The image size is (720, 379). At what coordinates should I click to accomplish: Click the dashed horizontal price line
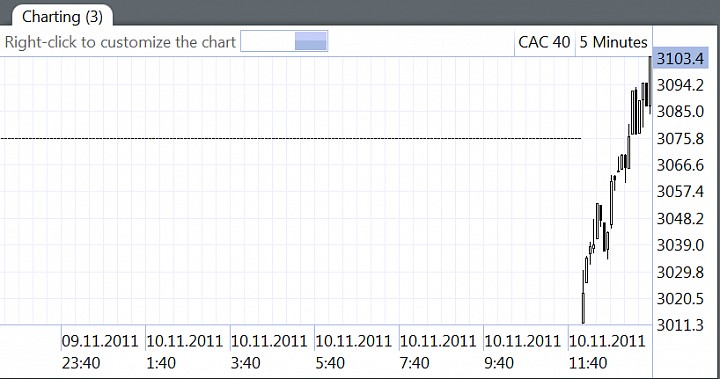291,138
